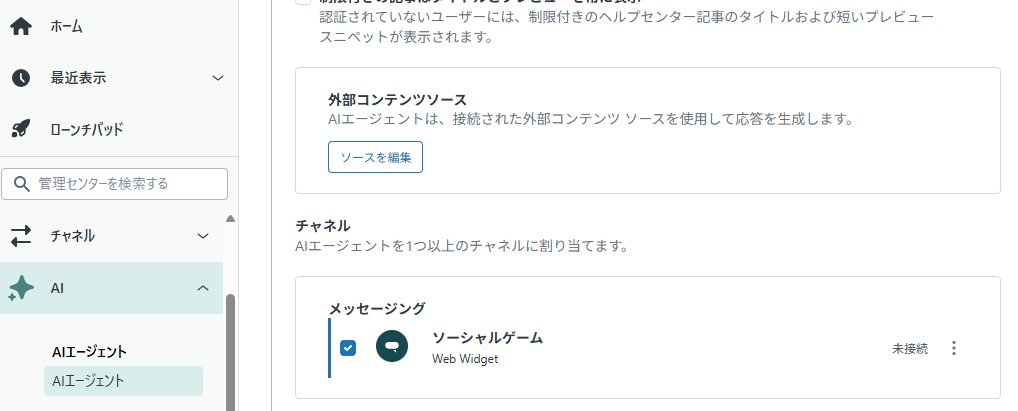
Task: Click the ソーシャルゲーム channel name
Action: point(487,338)
